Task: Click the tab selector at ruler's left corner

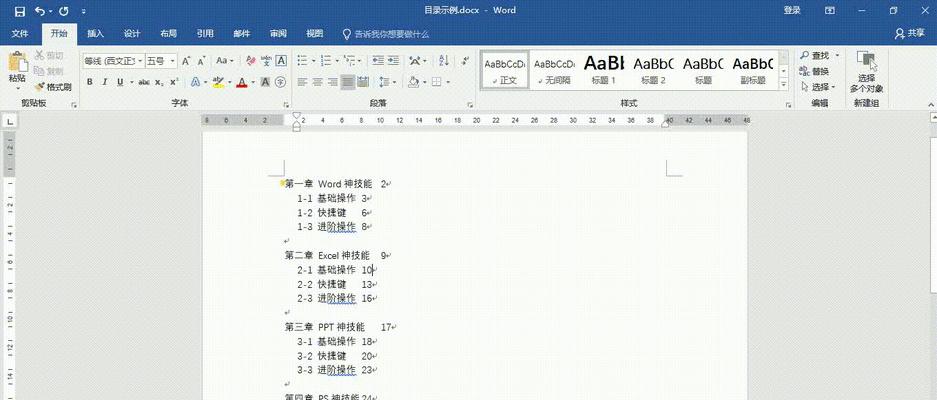Action: (10, 121)
